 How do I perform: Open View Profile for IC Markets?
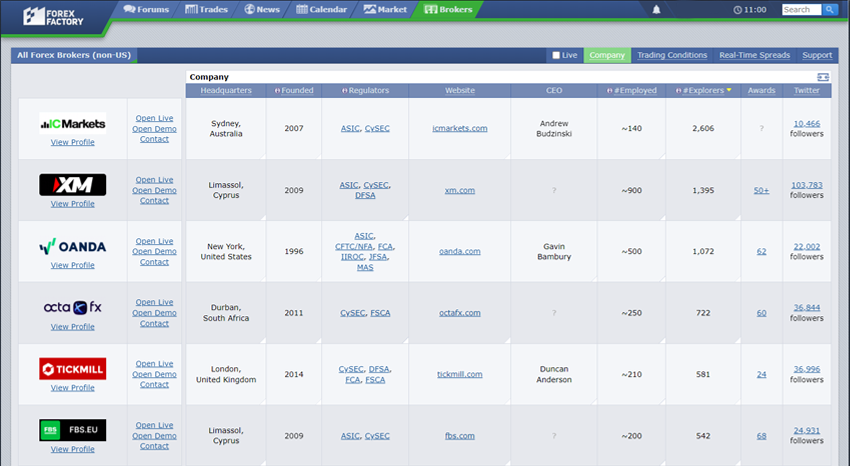(73, 142)
